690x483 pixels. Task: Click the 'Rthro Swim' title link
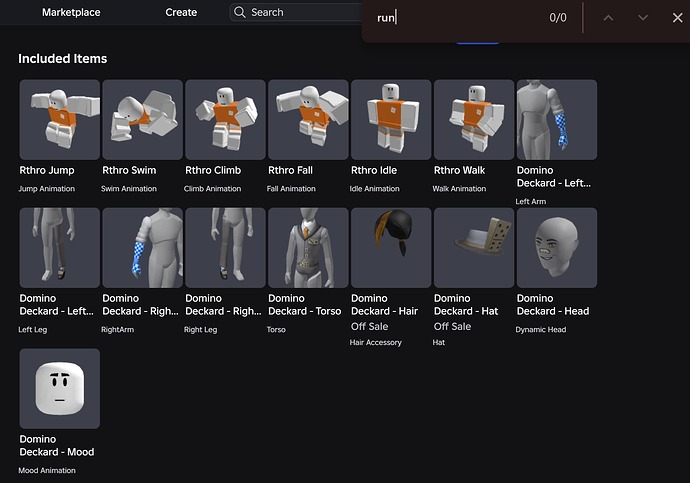(x=129, y=170)
